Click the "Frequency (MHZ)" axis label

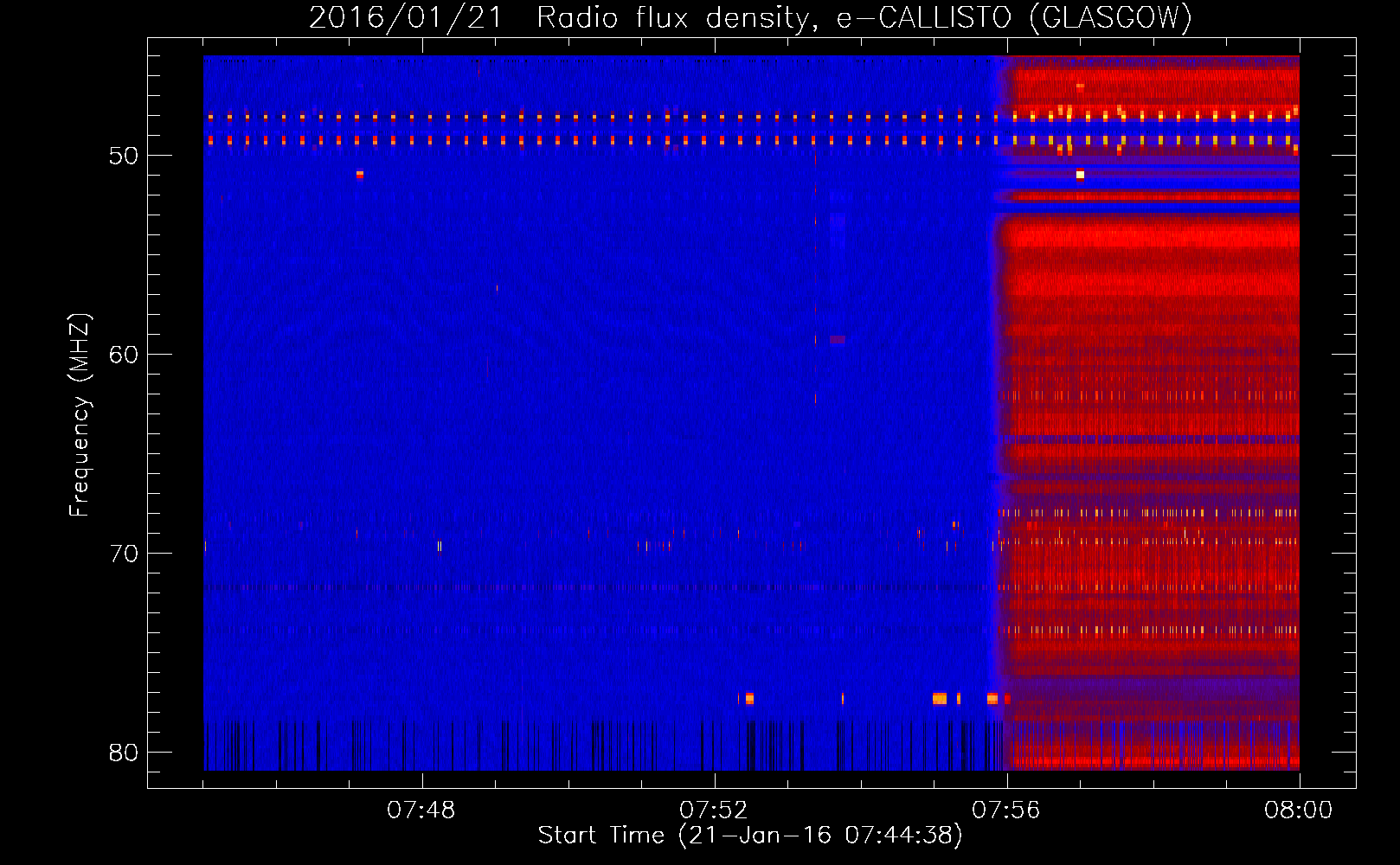(79, 415)
